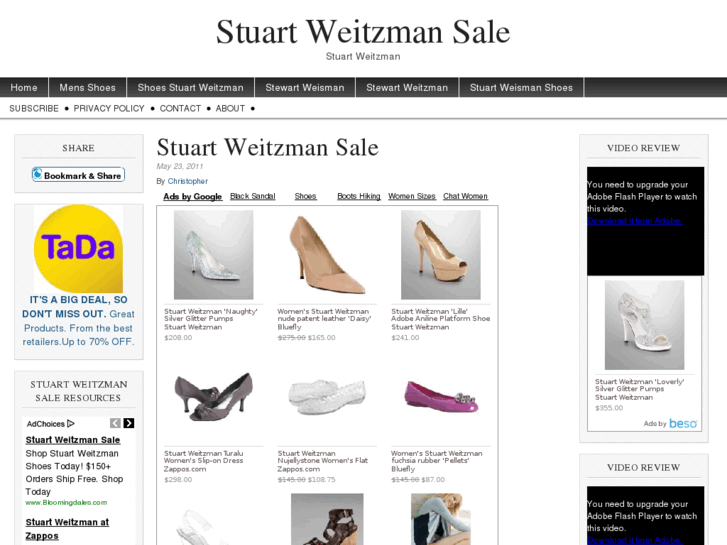Open the silver glitter 'Naughty' pump image

click(213, 255)
